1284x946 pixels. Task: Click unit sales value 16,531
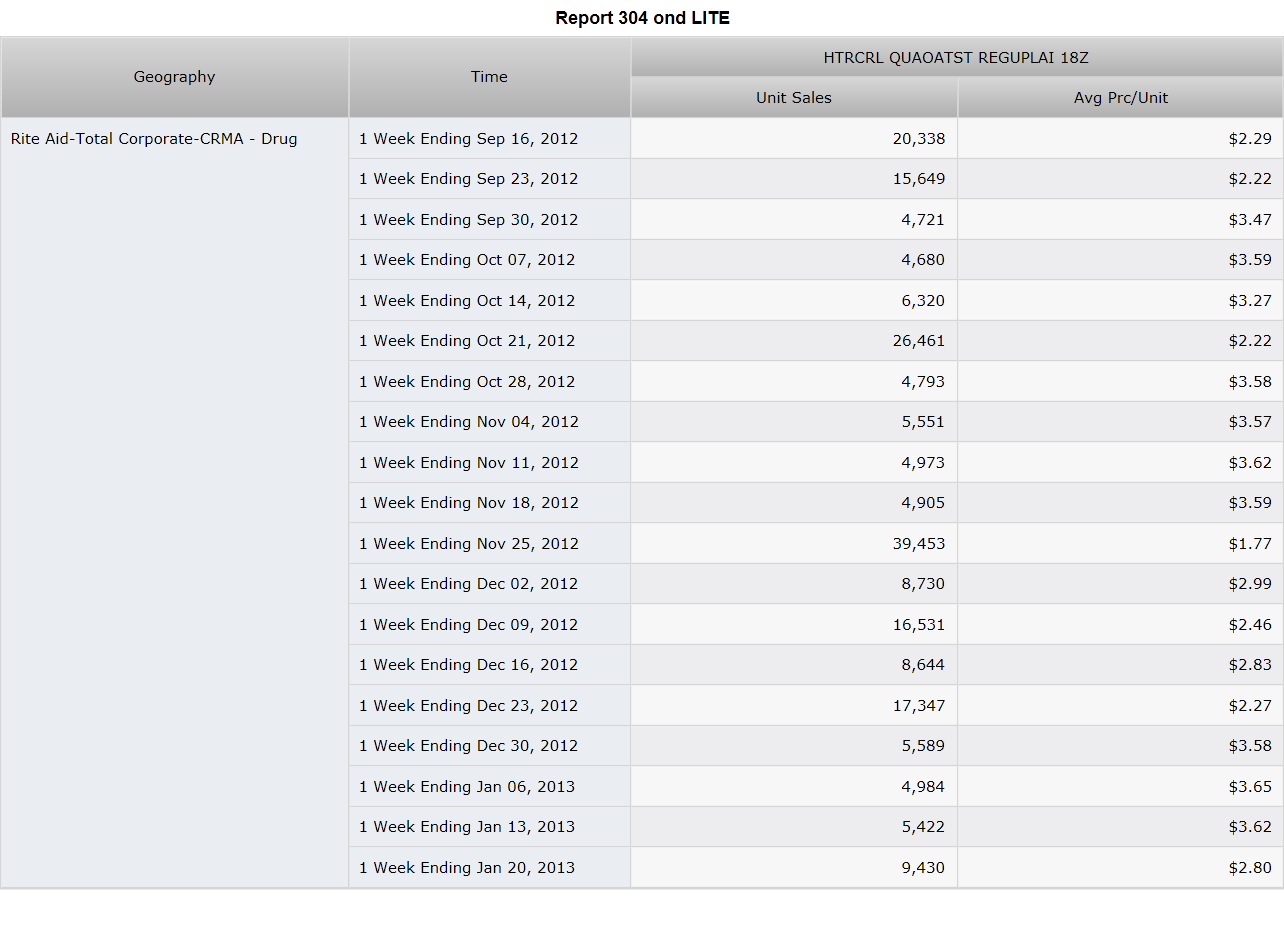(794, 624)
